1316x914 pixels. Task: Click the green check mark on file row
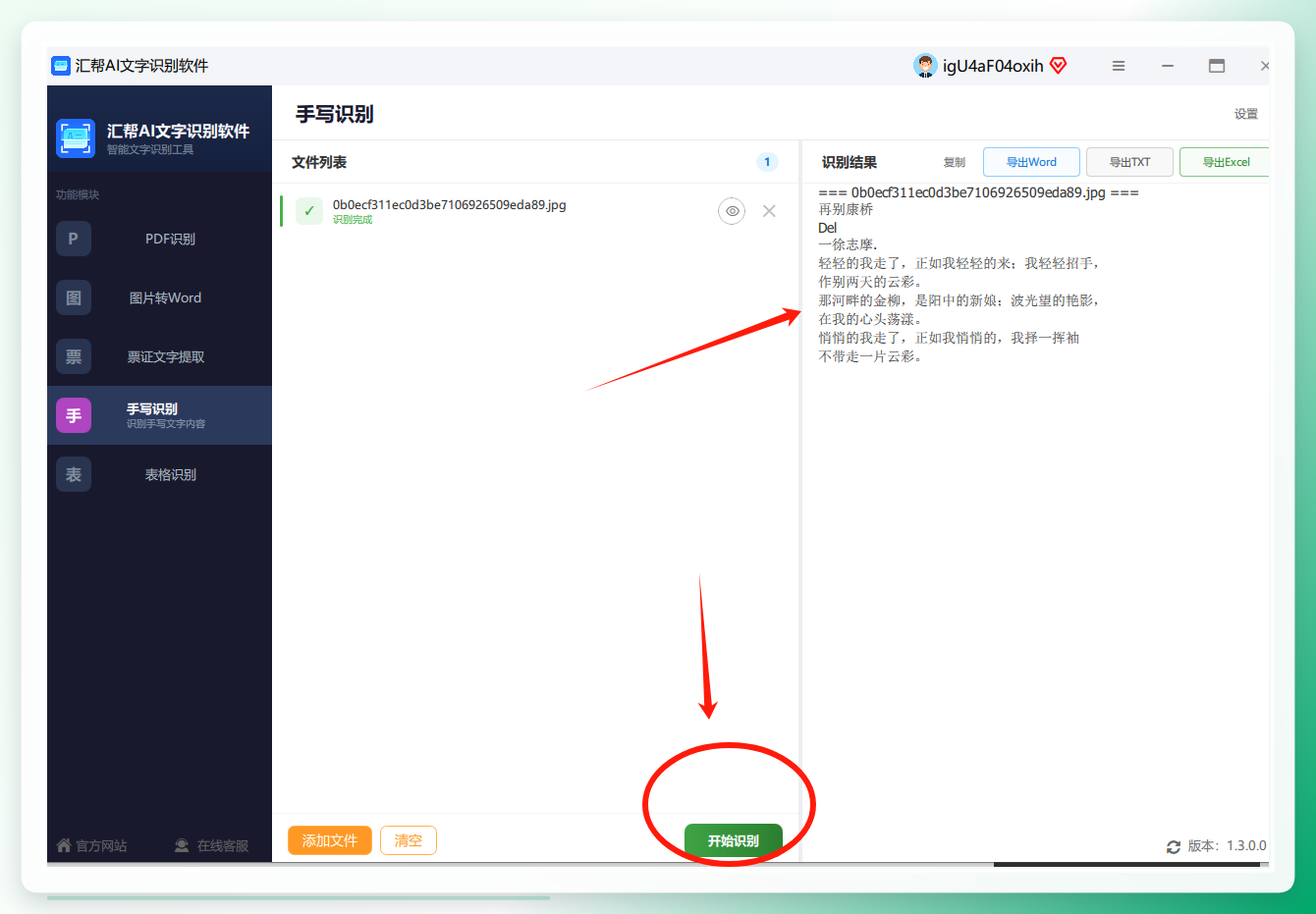pyautogui.click(x=309, y=211)
